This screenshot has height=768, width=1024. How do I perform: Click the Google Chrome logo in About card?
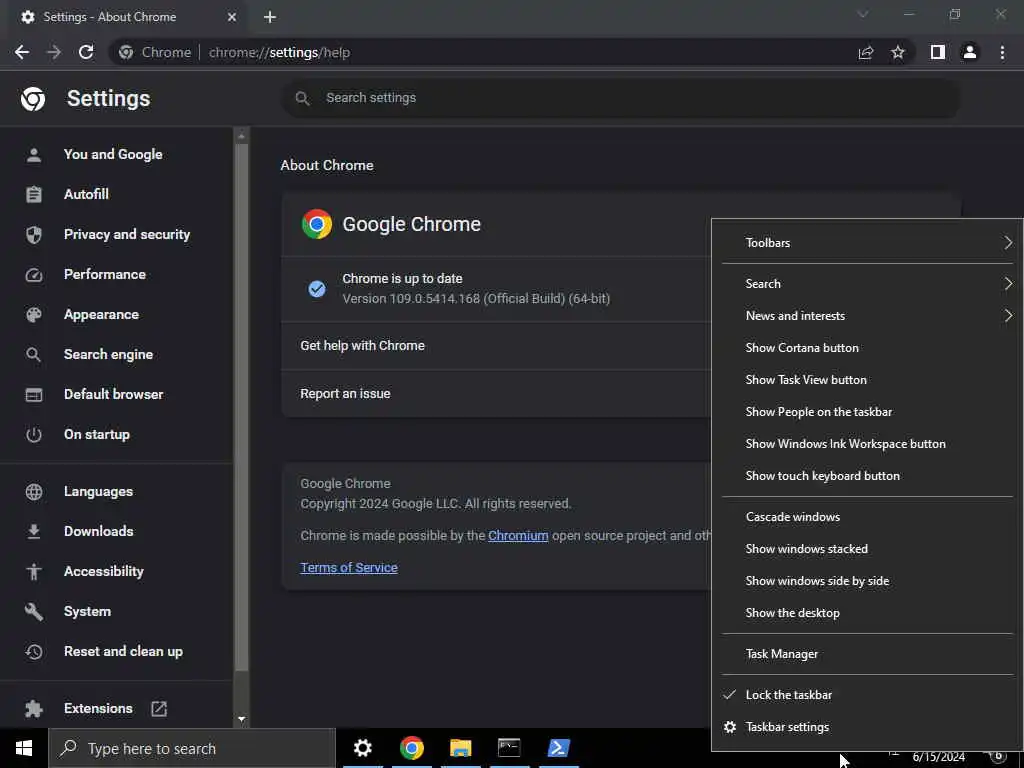click(x=317, y=224)
